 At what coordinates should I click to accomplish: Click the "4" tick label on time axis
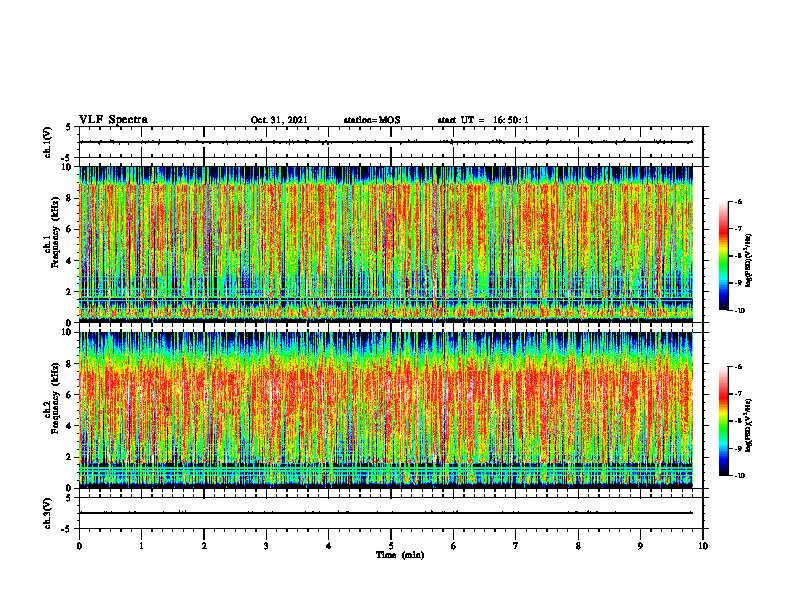(329, 546)
